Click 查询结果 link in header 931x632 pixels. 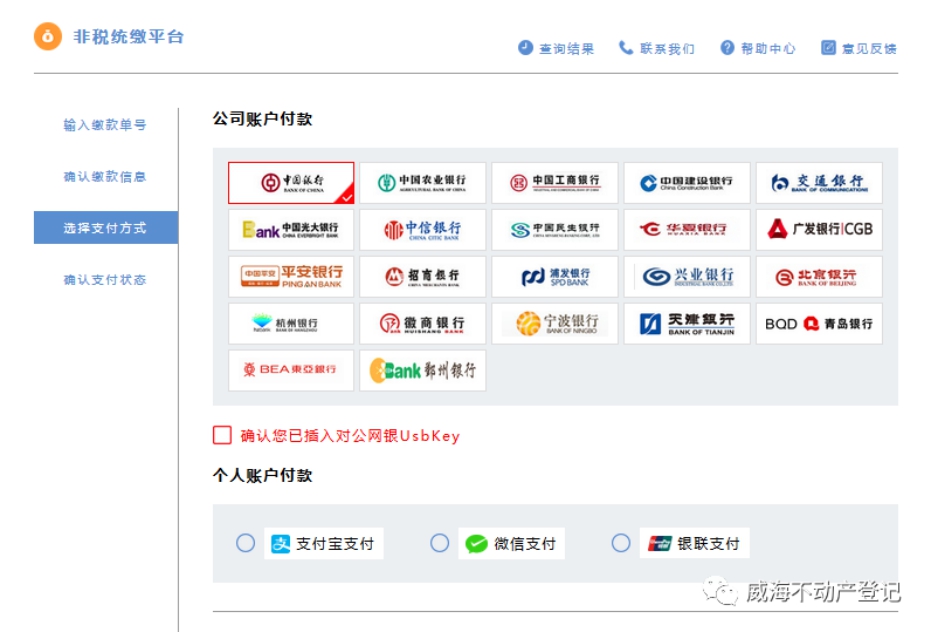pos(556,48)
